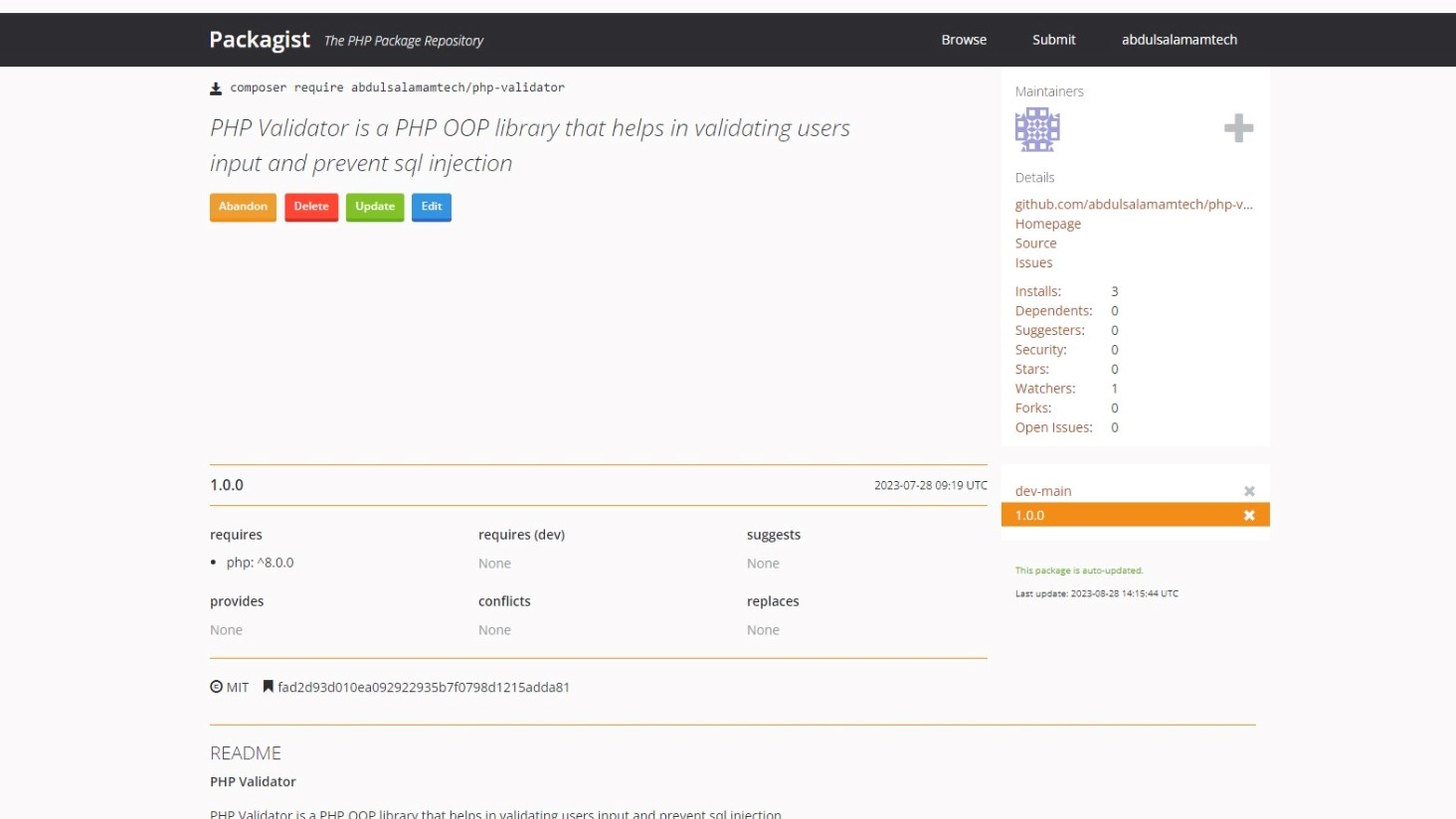Click the php: ^8.0.0 requirement
The width and height of the screenshot is (1456, 819).
coord(260,563)
